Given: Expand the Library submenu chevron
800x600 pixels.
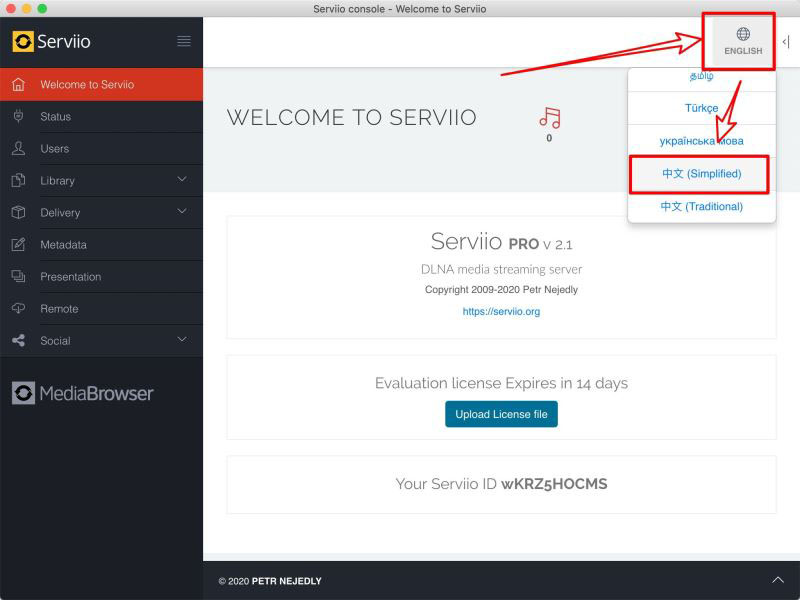Looking at the screenshot, I should (182, 179).
